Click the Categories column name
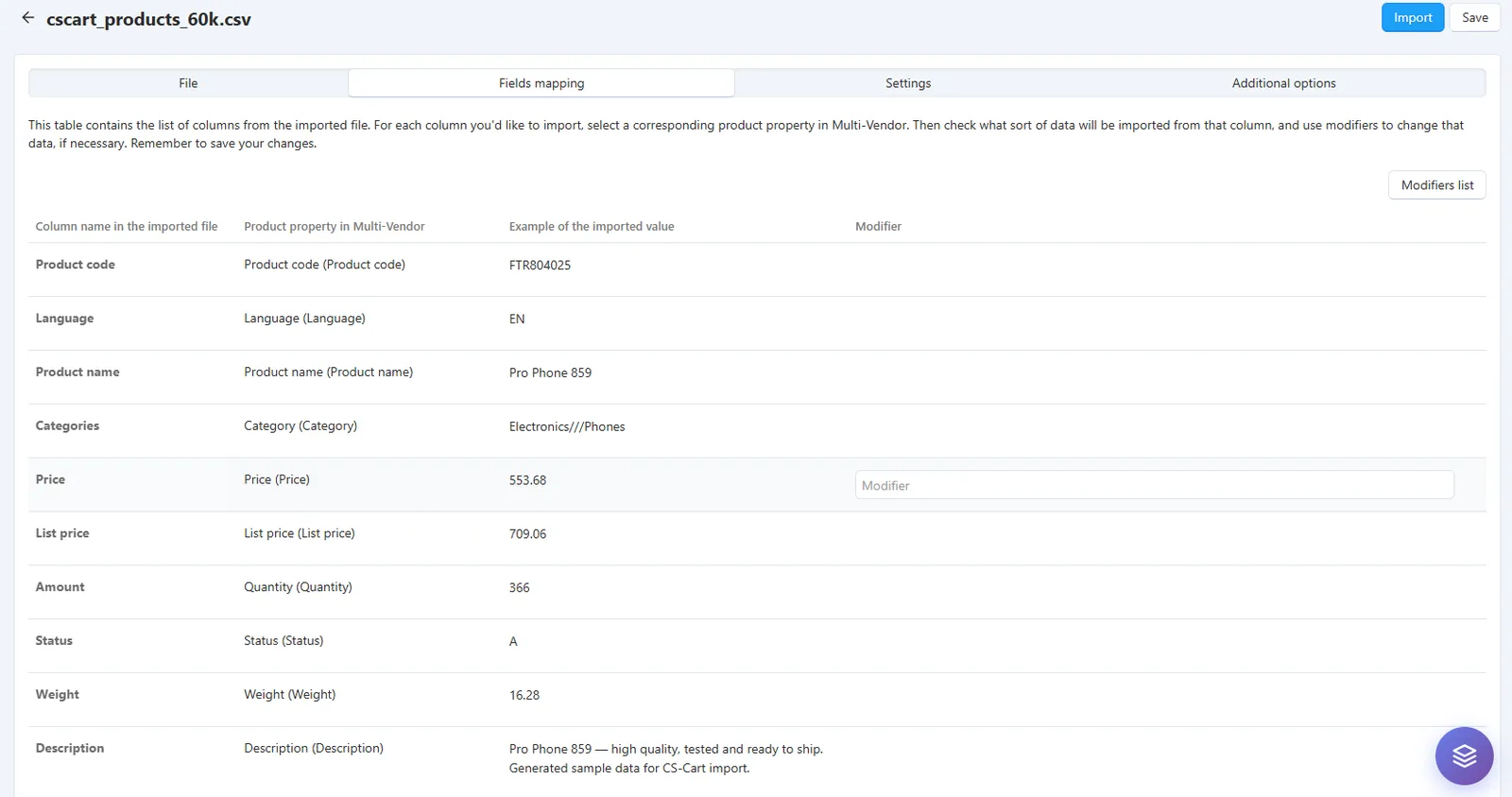Screen dimensions: 1512x797 67,426
